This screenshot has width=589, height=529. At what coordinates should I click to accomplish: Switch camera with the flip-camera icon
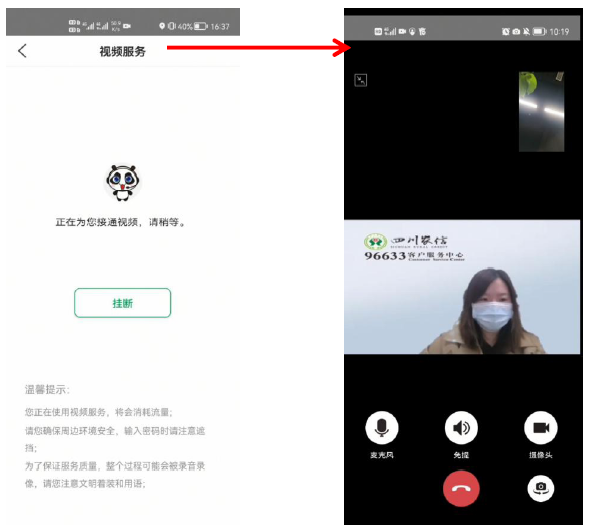(541, 488)
